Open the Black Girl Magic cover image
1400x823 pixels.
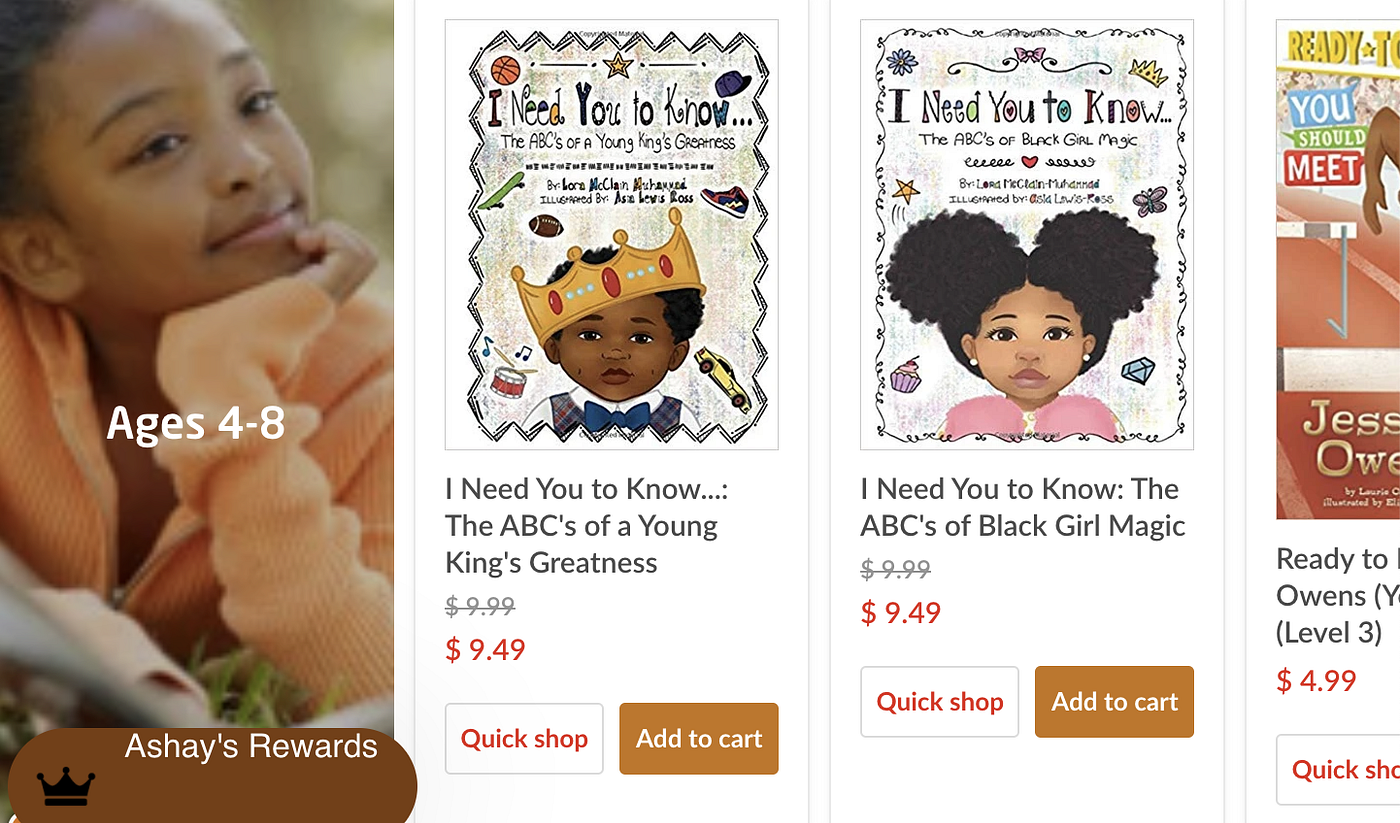pyautogui.click(x=1027, y=234)
